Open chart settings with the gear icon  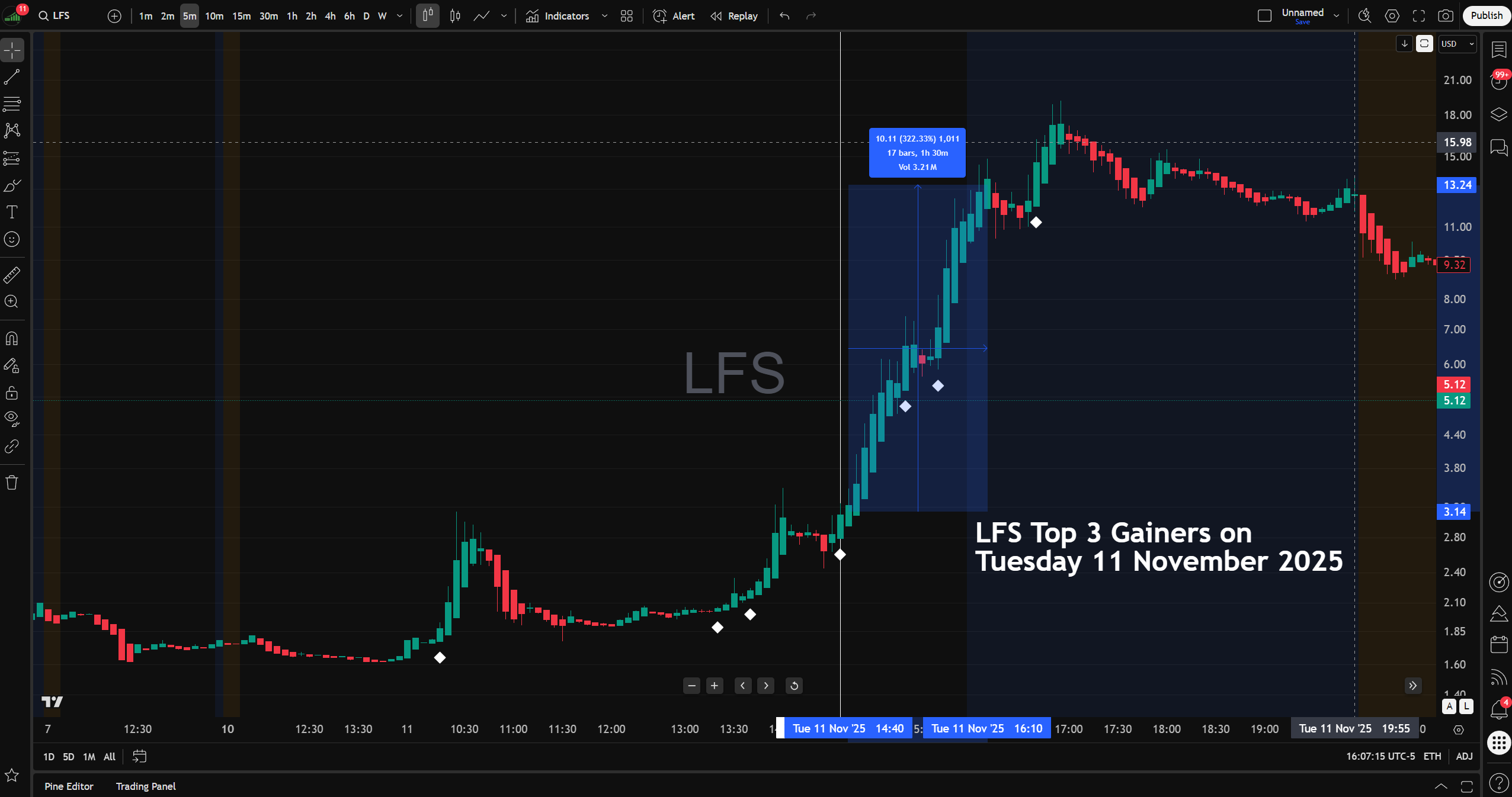1391,16
